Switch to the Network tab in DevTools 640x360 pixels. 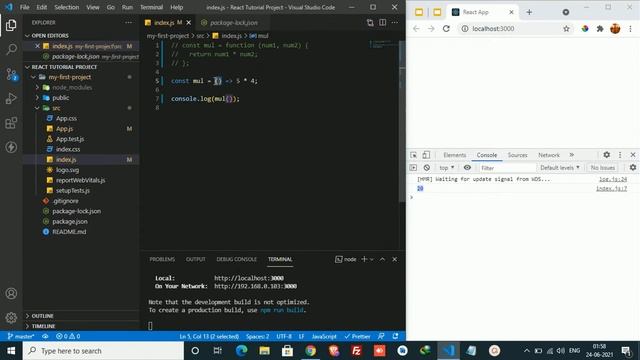(549, 155)
